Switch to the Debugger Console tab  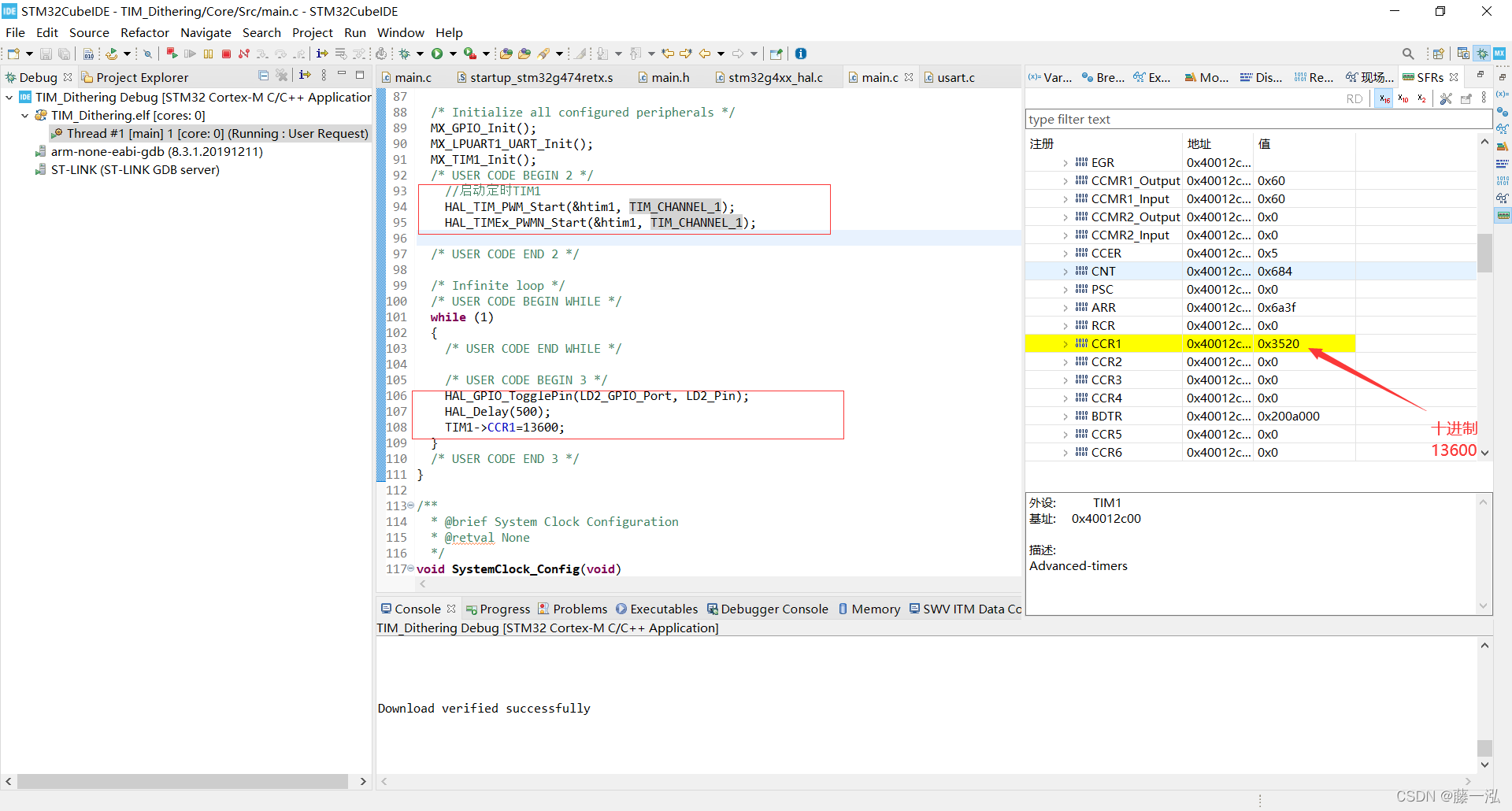(767, 609)
